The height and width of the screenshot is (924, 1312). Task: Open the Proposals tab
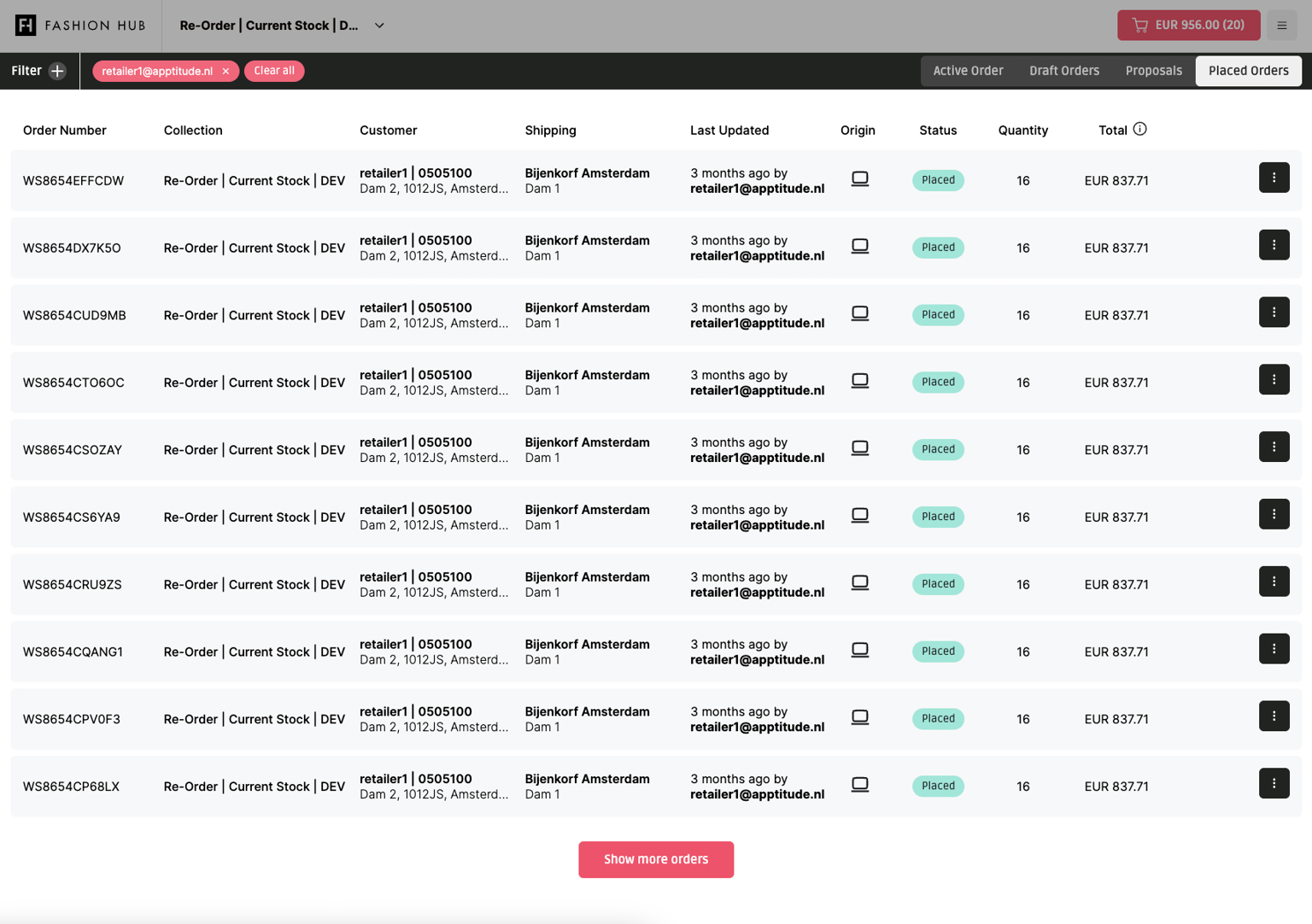[1153, 71]
